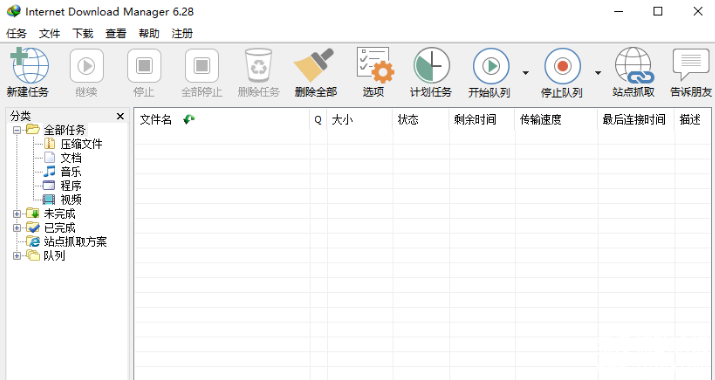Expand the 已完成 tree node
Viewport: 715px width, 380px height.
coord(17,228)
